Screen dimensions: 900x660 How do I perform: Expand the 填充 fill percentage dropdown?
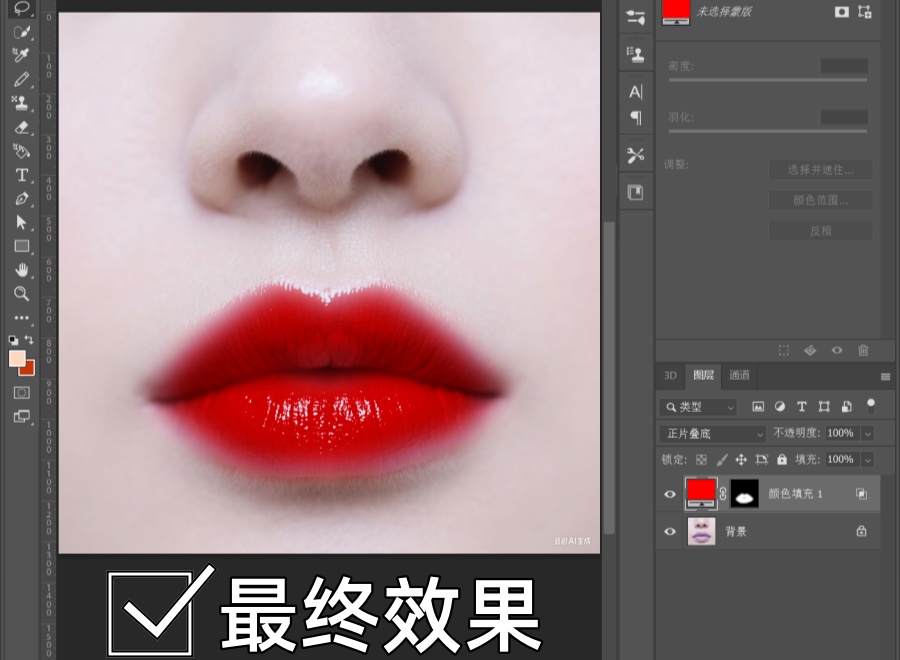[866, 459]
